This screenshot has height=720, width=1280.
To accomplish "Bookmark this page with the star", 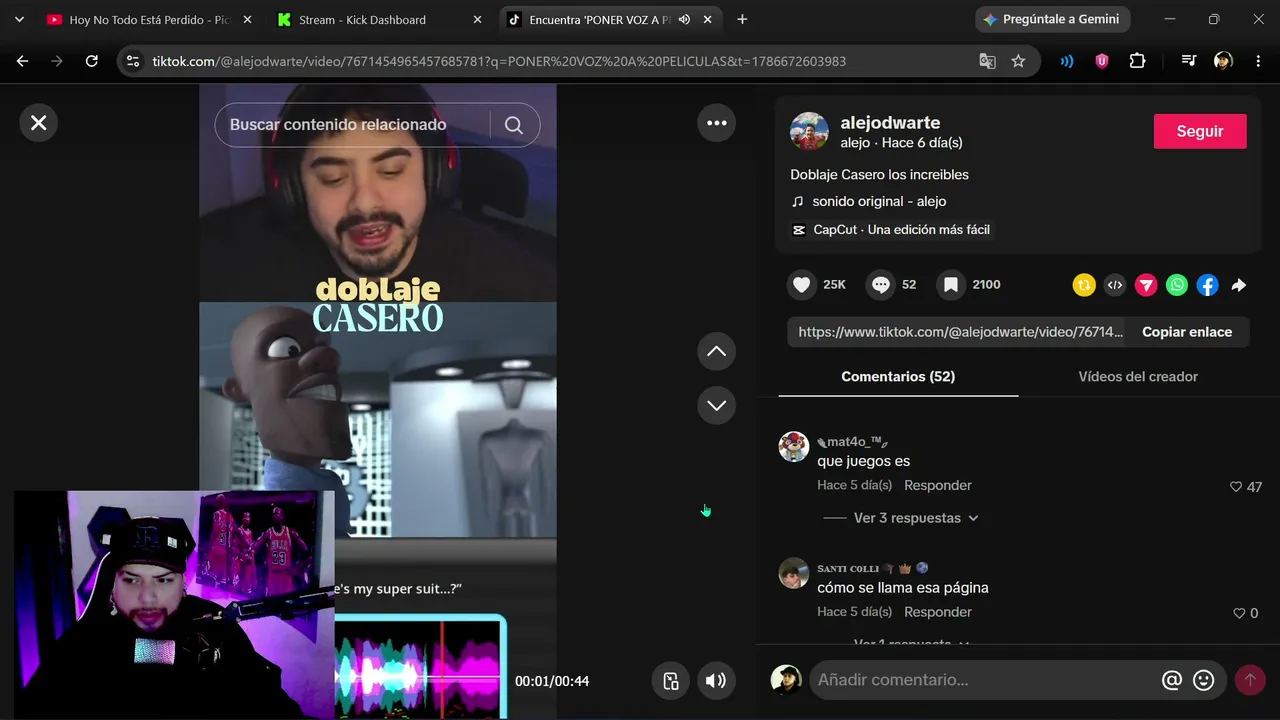I will point(1018,61).
